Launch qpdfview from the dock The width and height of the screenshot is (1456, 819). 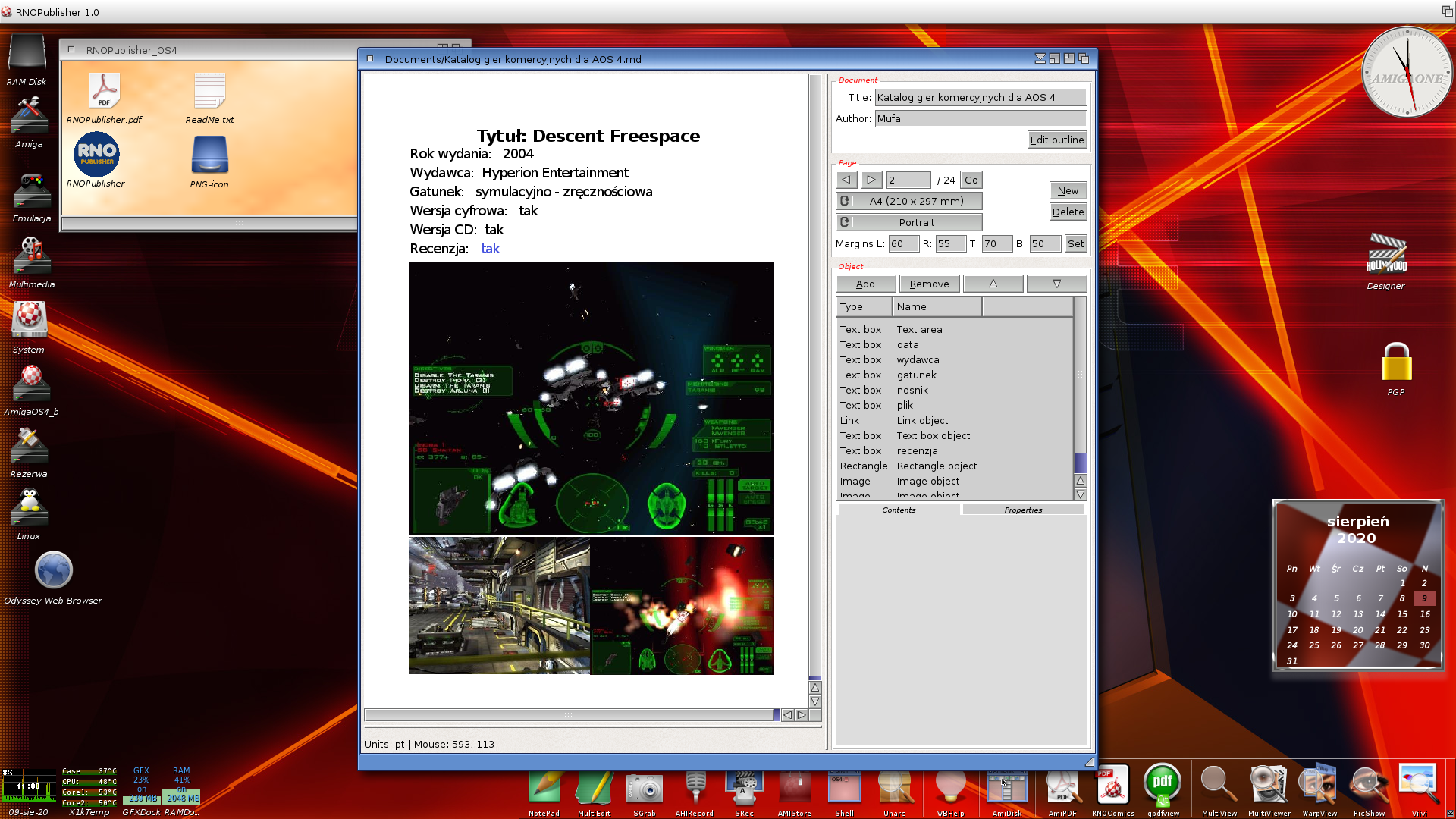[1163, 786]
